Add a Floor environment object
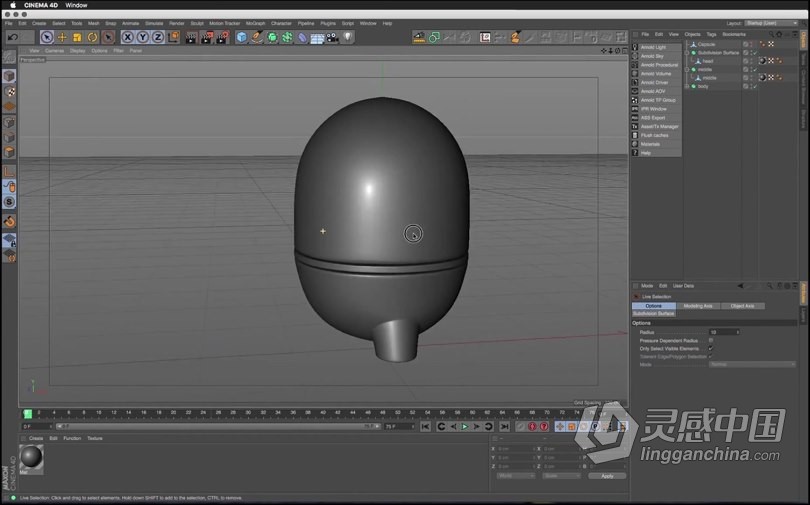 tap(317, 37)
